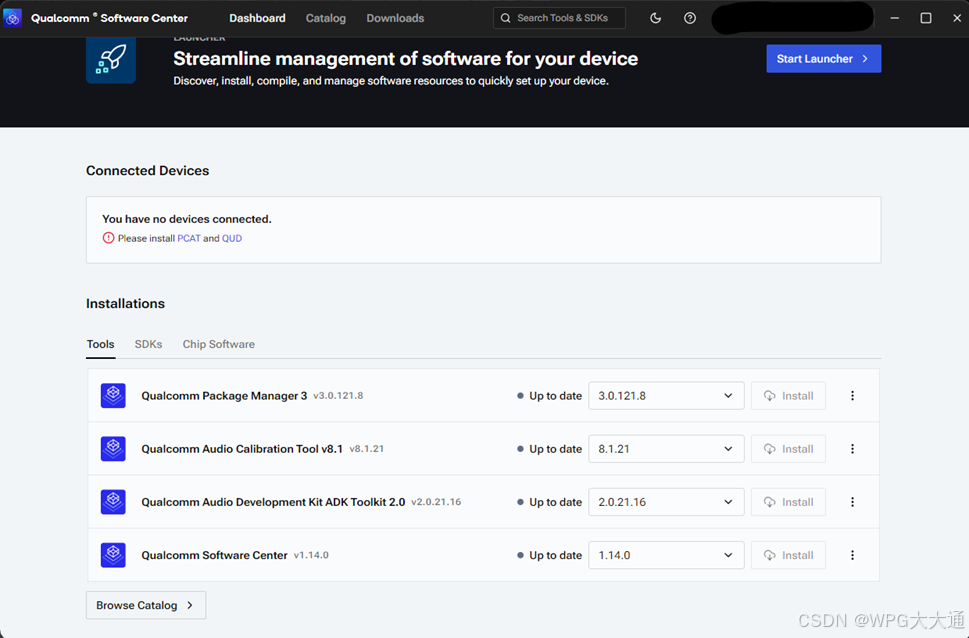Click the v1.14.0 version label
Image resolution: width=969 pixels, height=638 pixels.
[x=311, y=555]
